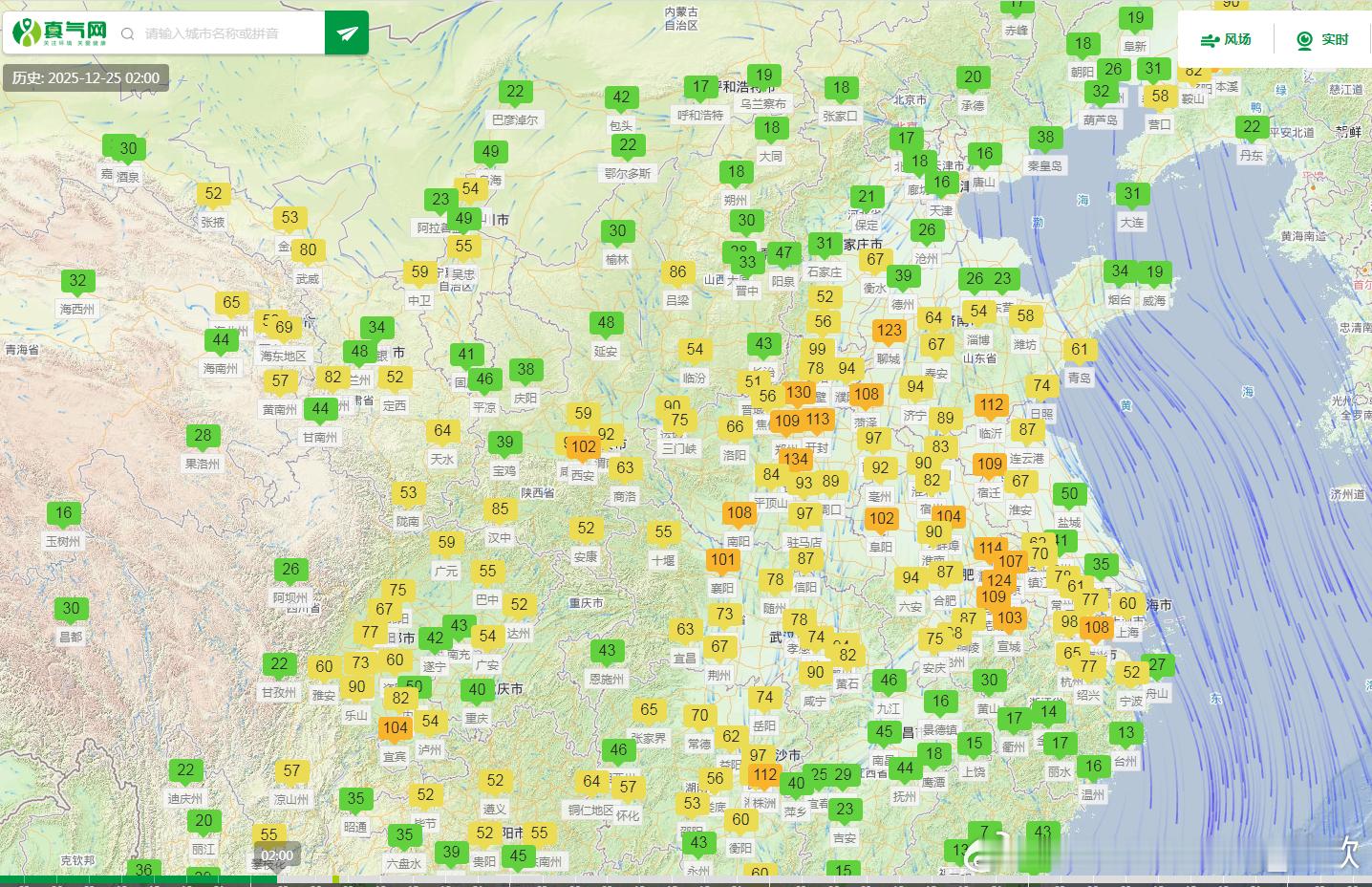This screenshot has height=887, width=1372.
Task: Open the 恩施州 AQI 43 marker
Action: 607,652
